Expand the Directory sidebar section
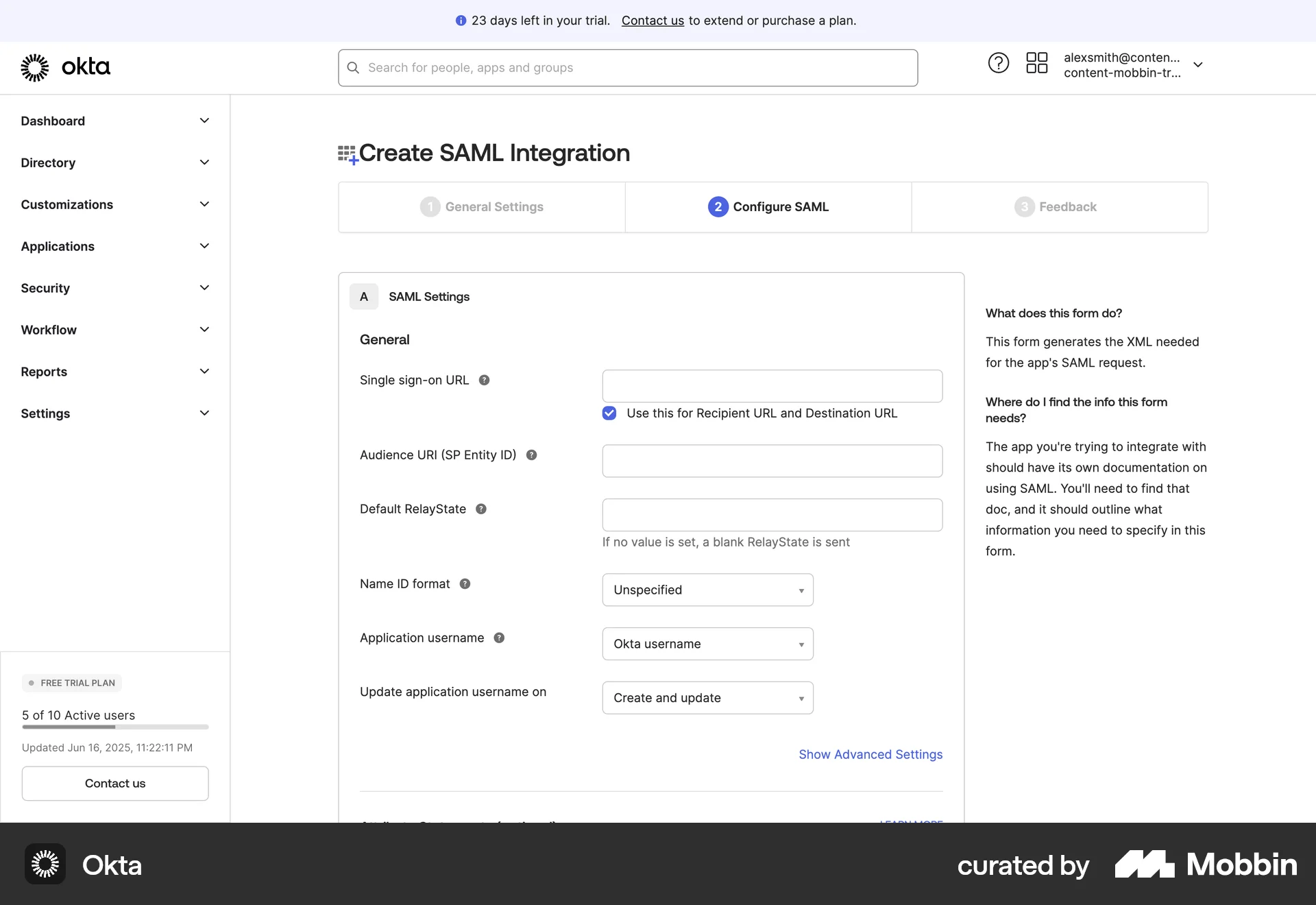This screenshot has height=905, width=1316. click(x=204, y=162)
